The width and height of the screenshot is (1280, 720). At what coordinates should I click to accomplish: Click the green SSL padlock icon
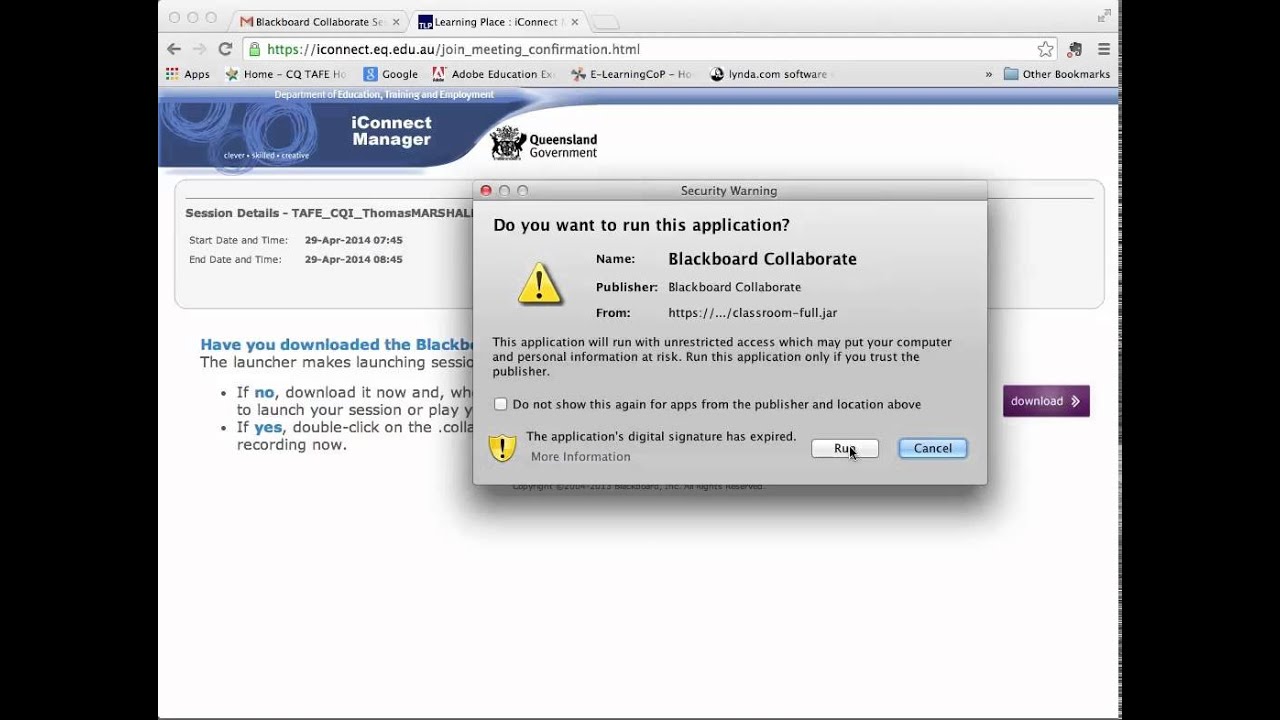click(254, 49)
